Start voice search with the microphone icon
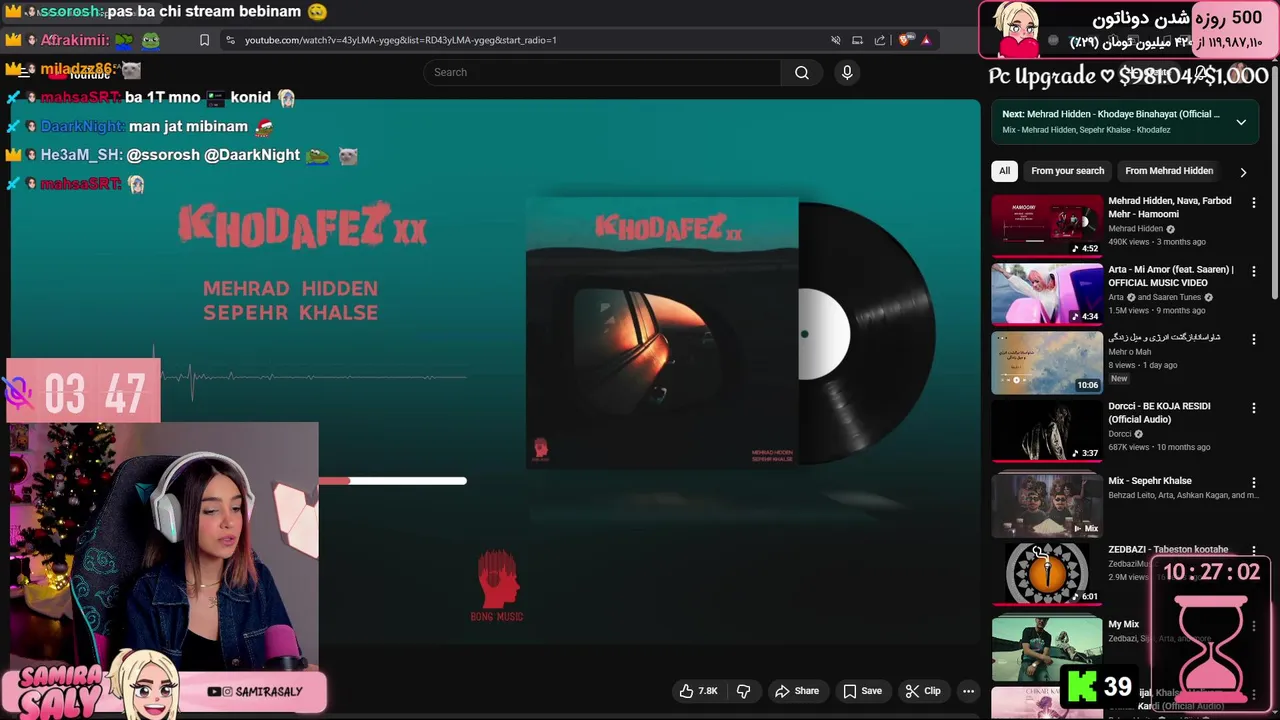The image size is (1280, 720). (x=847, y=72)
